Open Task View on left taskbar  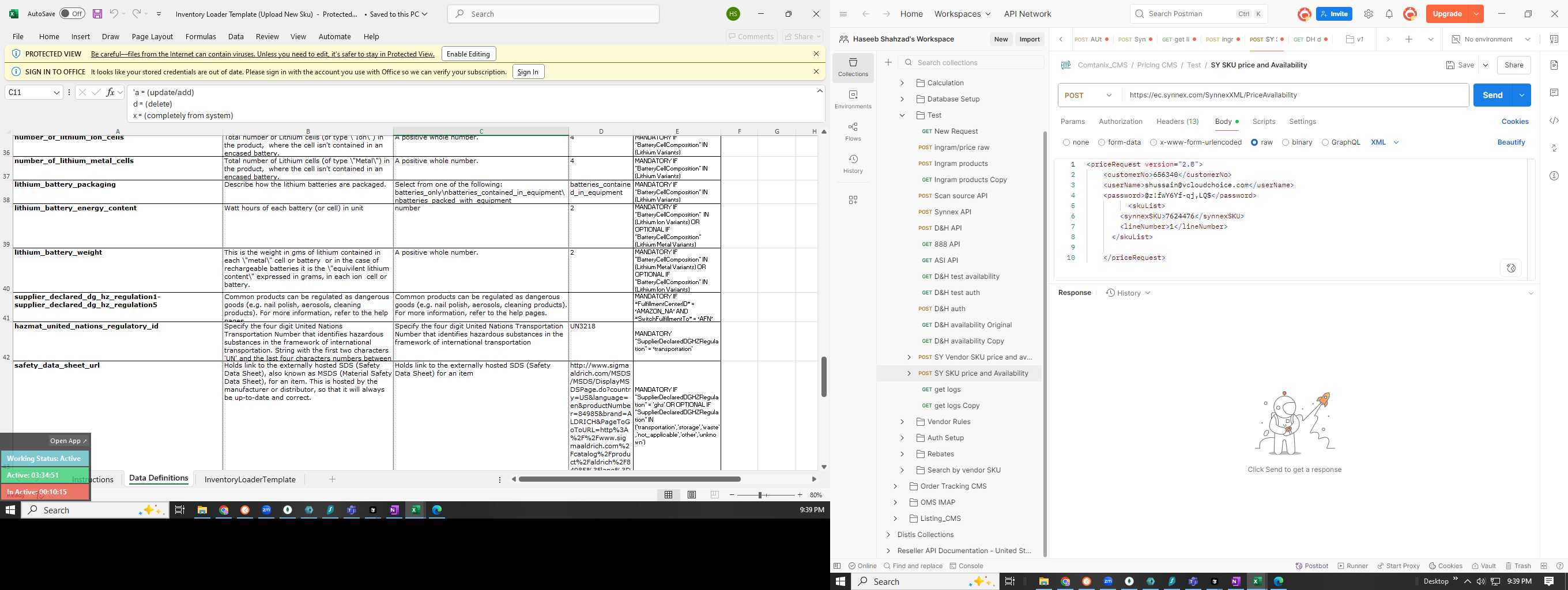[x=179, y=510]
